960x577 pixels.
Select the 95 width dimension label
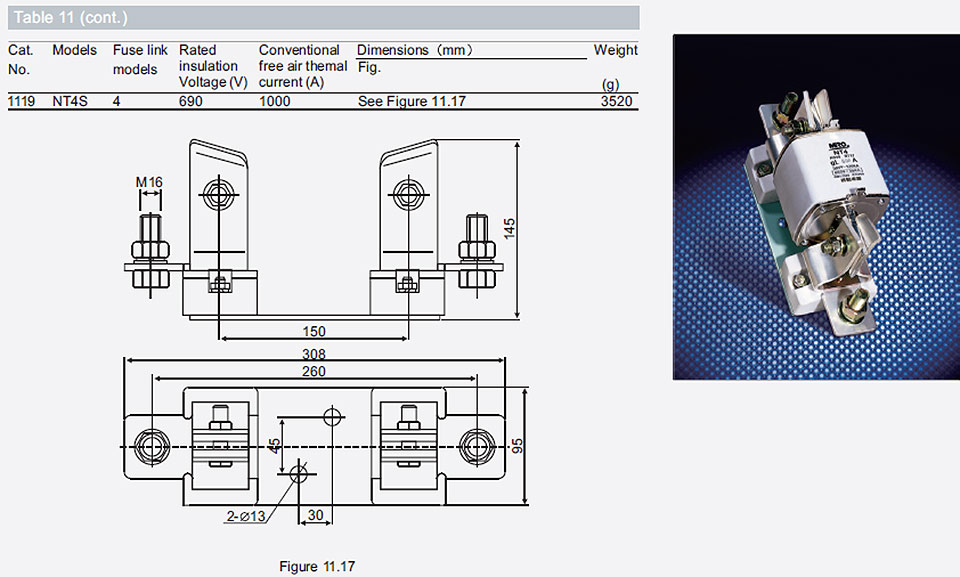coord(517,445)
